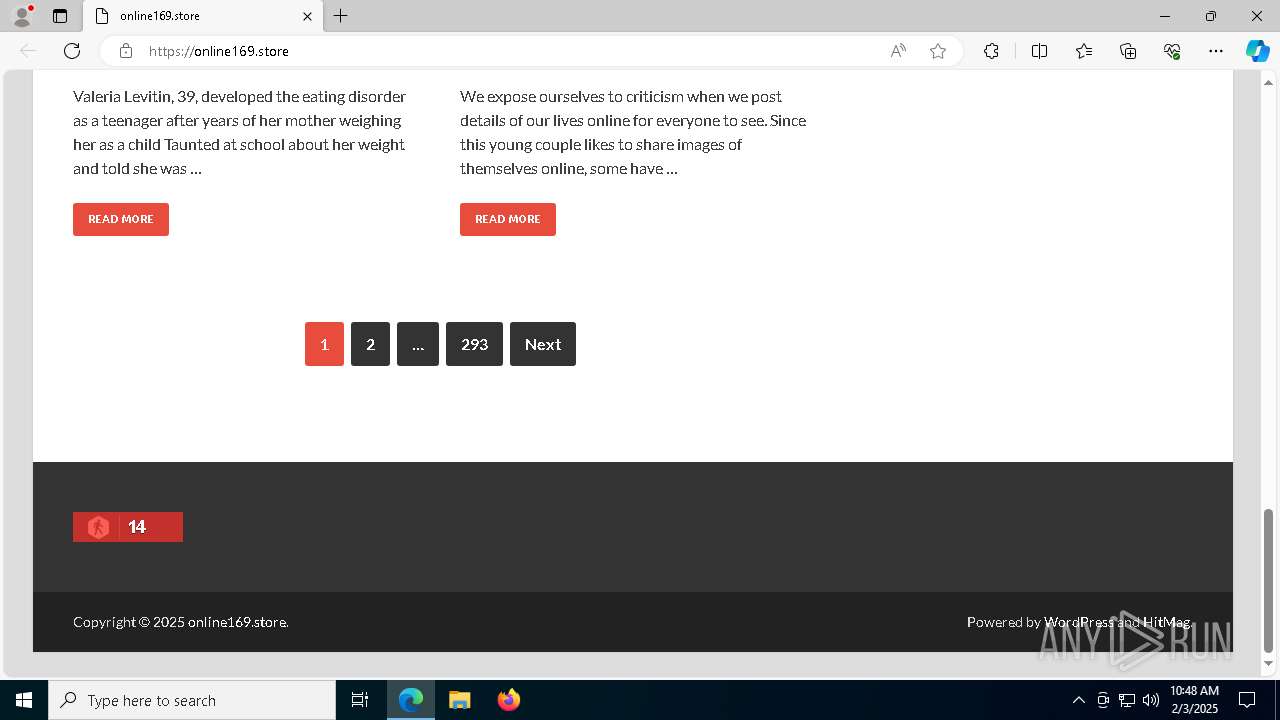Jump to page 293
Viewport: 1280px width, 720px height.
click(474, 344)
